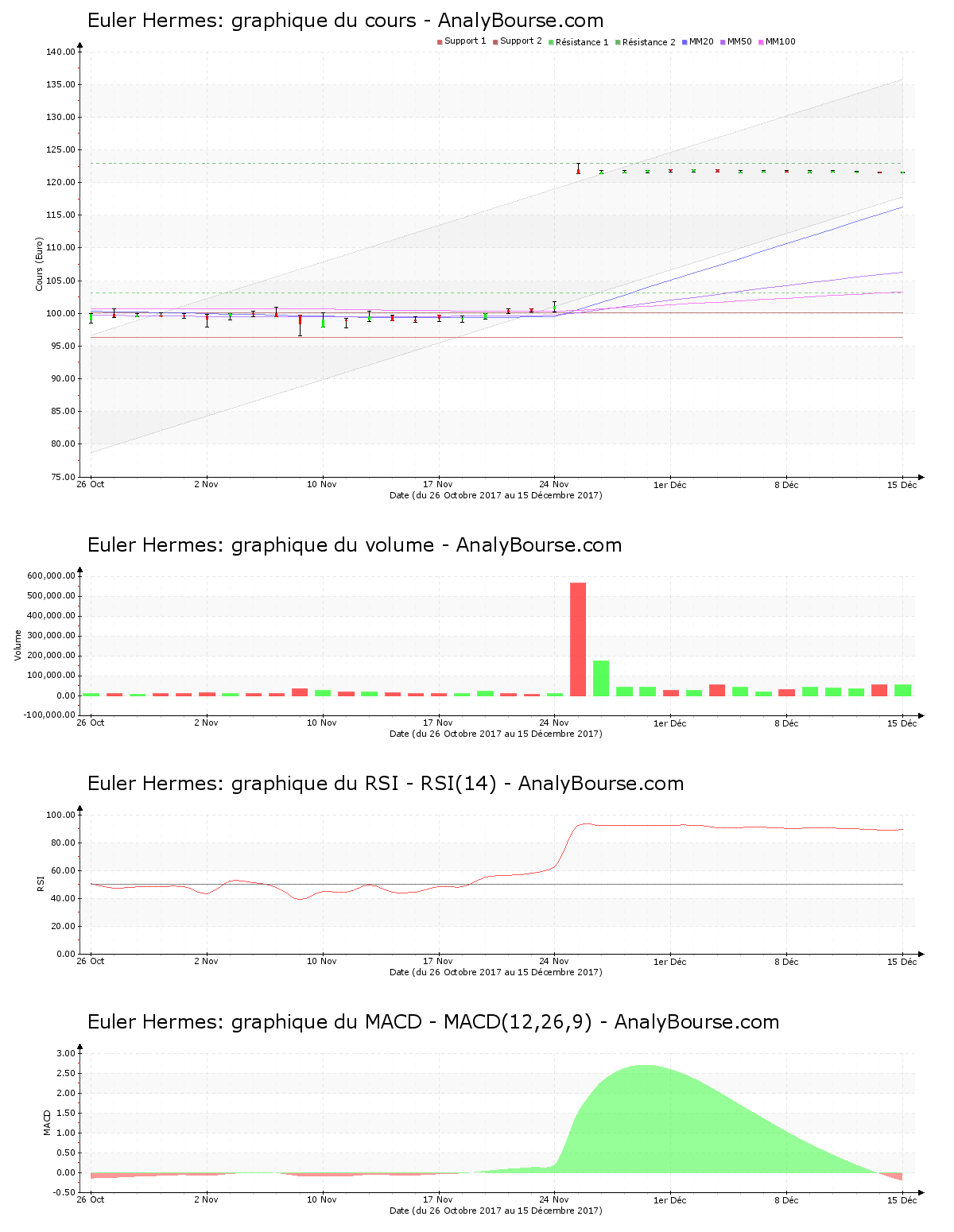Click the 'Volume' y-axis label
This screenshot has width=954, height=1232.
(x=17, y=645)
